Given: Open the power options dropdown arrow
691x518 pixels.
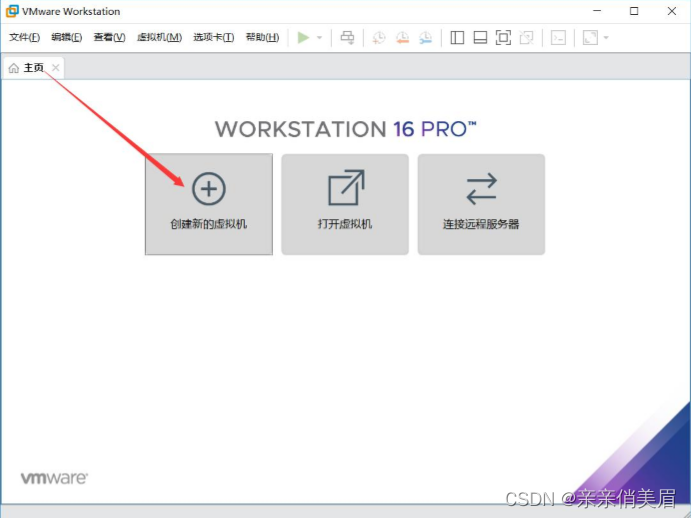Looking at the screenshot, I should 320,37.
